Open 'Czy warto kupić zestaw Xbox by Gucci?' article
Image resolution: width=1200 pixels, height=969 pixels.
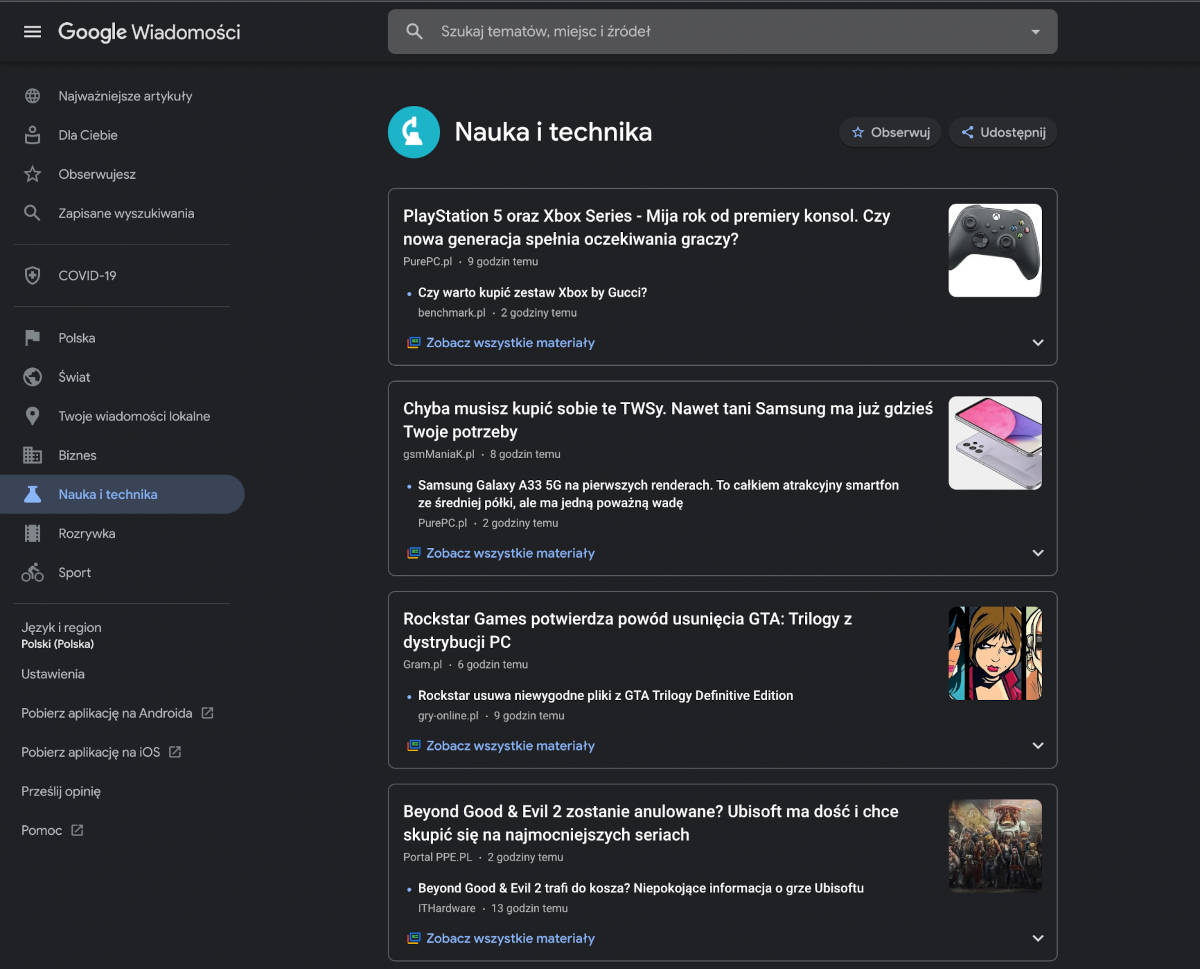[533, 292]
